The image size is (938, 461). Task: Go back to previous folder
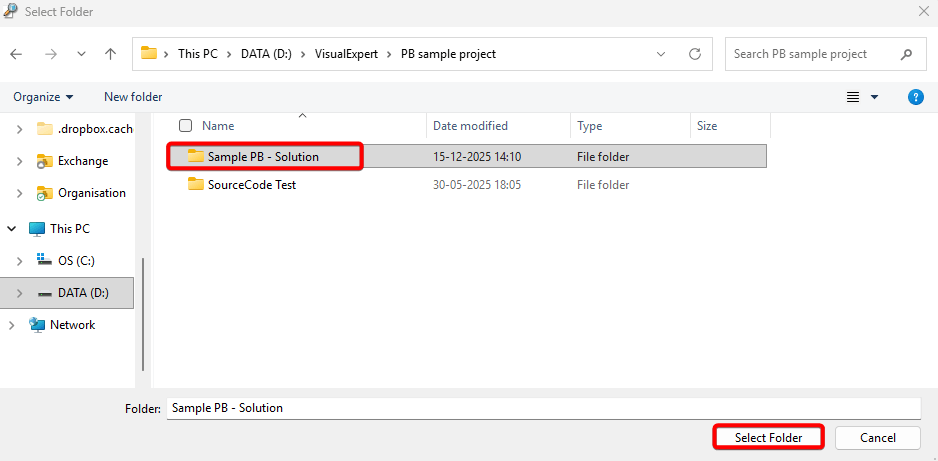tap(16, 54)
